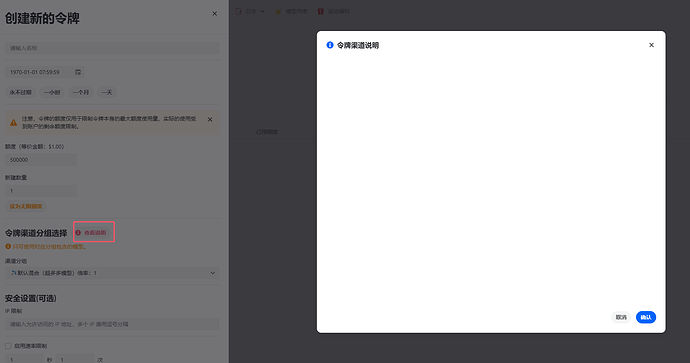Click the calendar icon in the expiry date field
Screen dimensions: 690x363
(78, 72)
